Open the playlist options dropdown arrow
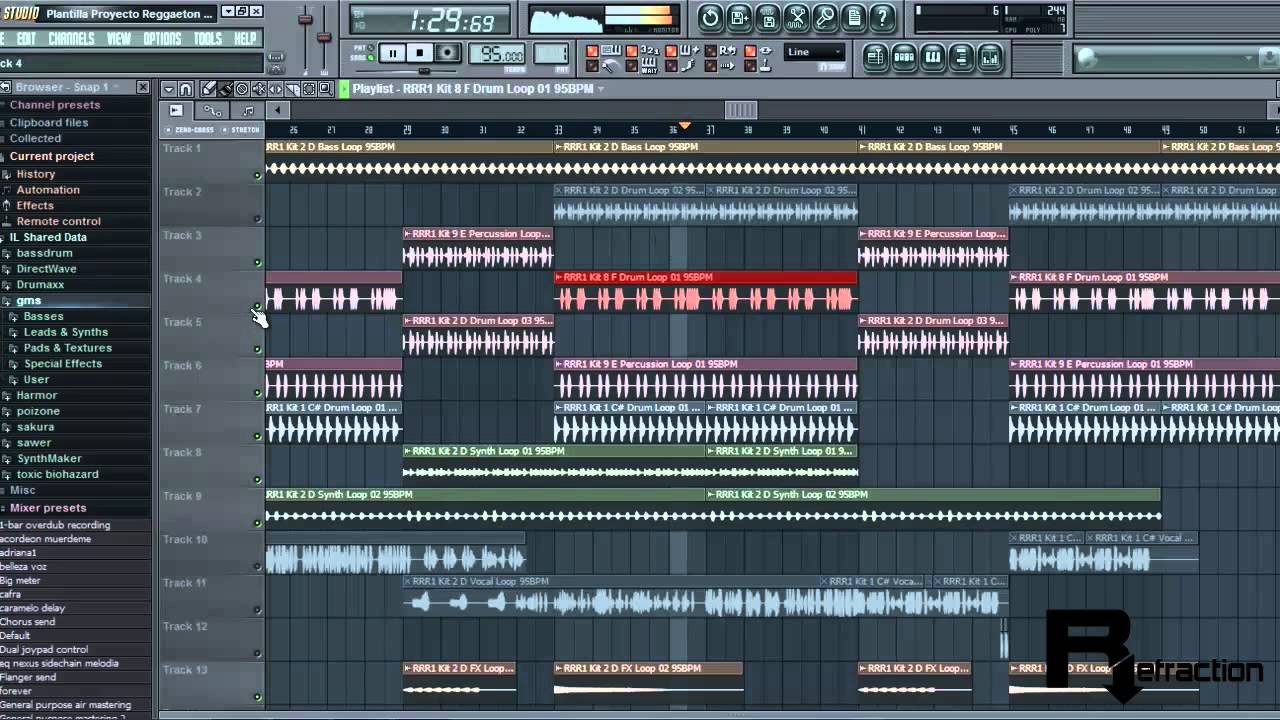The height and width of the screenshot is (720, 1280). (169, 89)
